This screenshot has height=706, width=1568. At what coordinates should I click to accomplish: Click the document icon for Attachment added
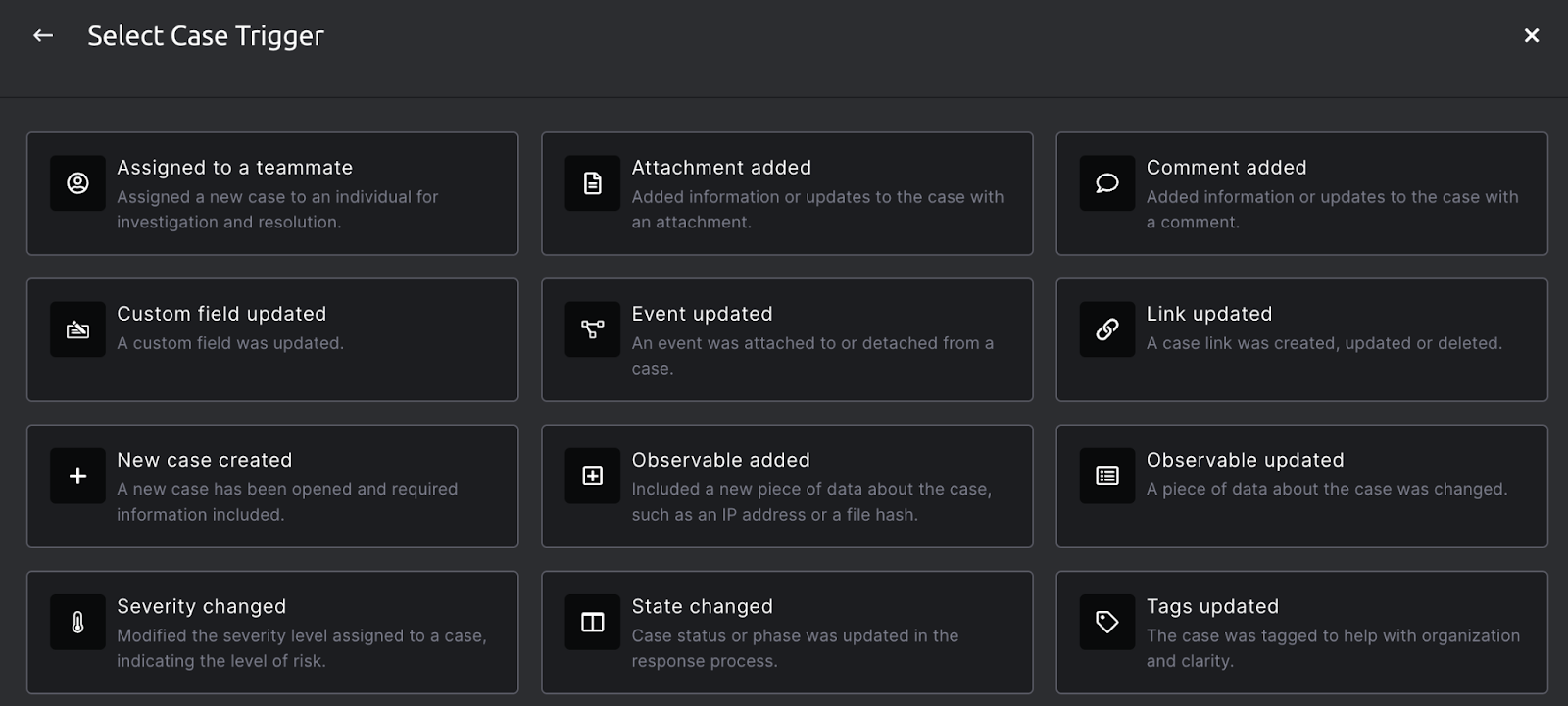[592, 183]
